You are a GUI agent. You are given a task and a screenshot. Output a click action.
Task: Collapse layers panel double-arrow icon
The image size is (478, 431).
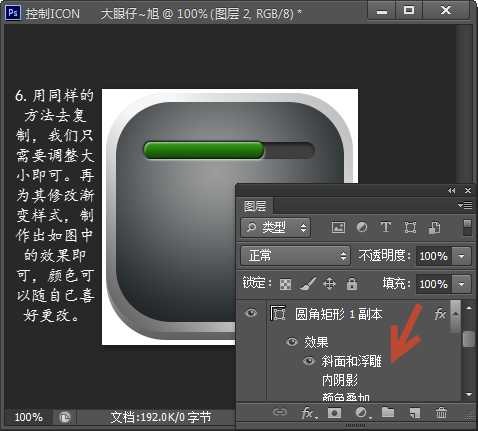(452, 191)
